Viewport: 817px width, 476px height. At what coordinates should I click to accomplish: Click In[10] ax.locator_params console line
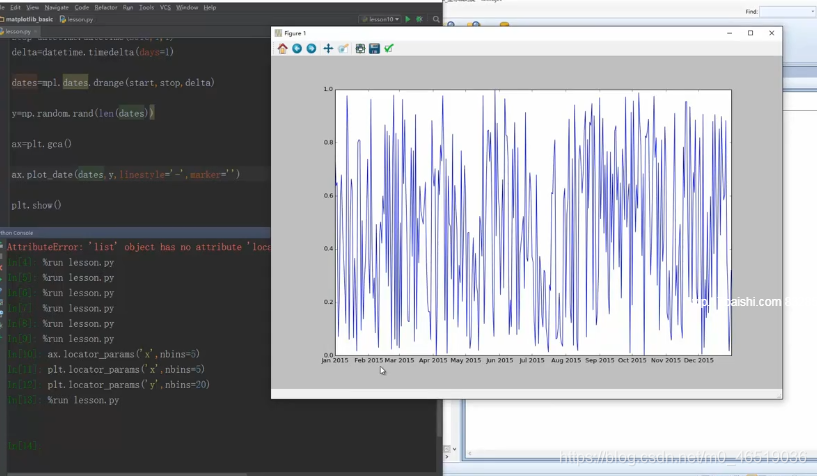pyautogui.click(x=104, y=354)
